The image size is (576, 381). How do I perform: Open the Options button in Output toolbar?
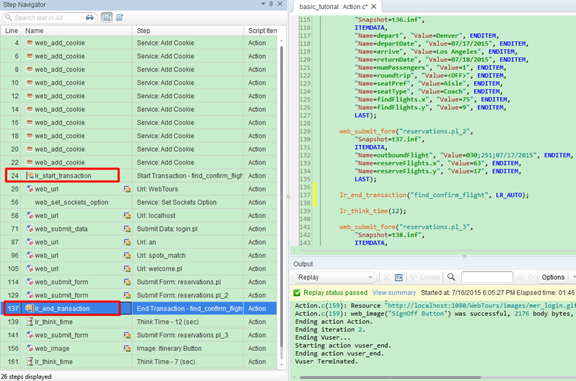[553, 277]
